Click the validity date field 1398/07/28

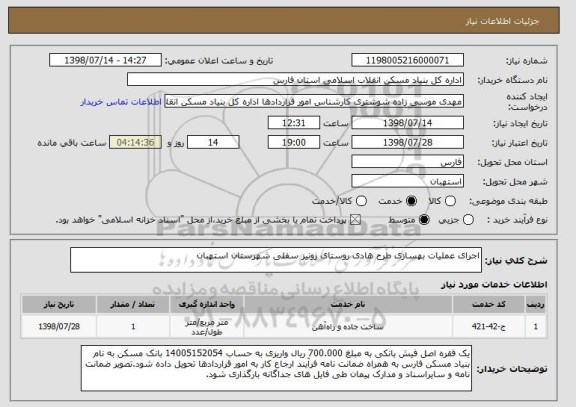coord(407,143)
